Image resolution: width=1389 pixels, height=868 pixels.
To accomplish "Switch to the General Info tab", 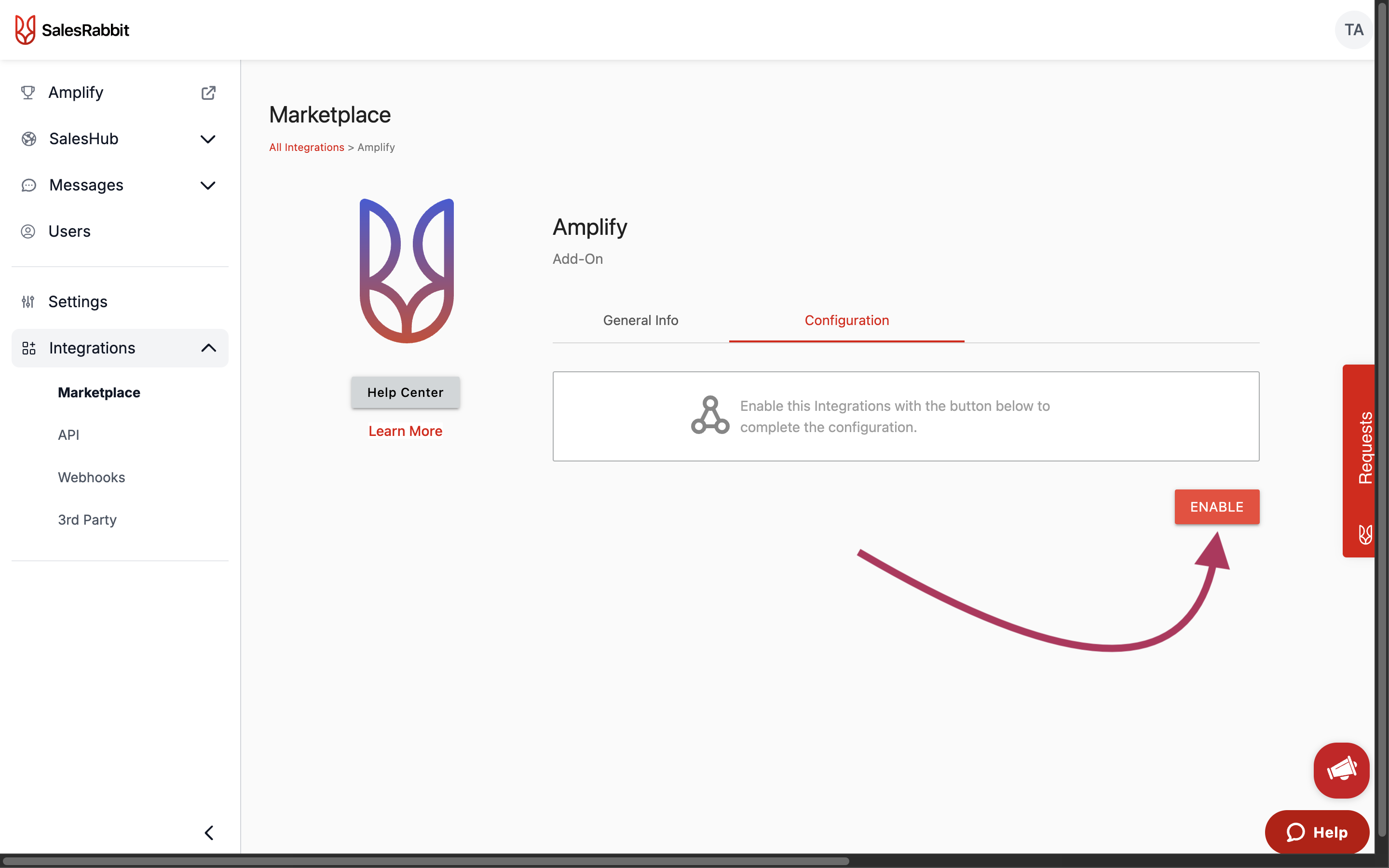I will 640,320.
